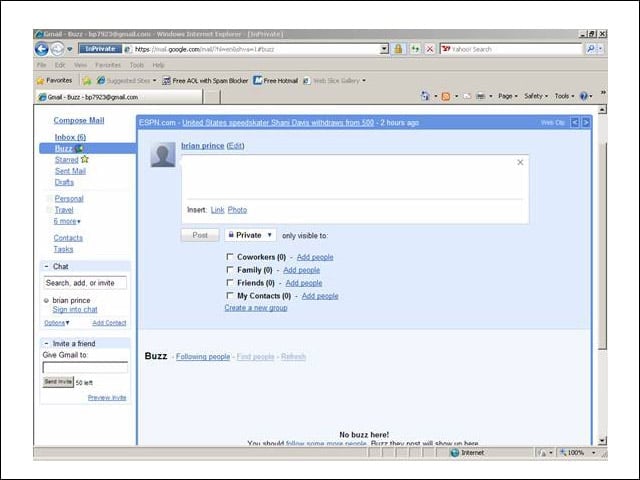Click the Read Mail envelope icon
640x480 pixels.
coord(467,96)
